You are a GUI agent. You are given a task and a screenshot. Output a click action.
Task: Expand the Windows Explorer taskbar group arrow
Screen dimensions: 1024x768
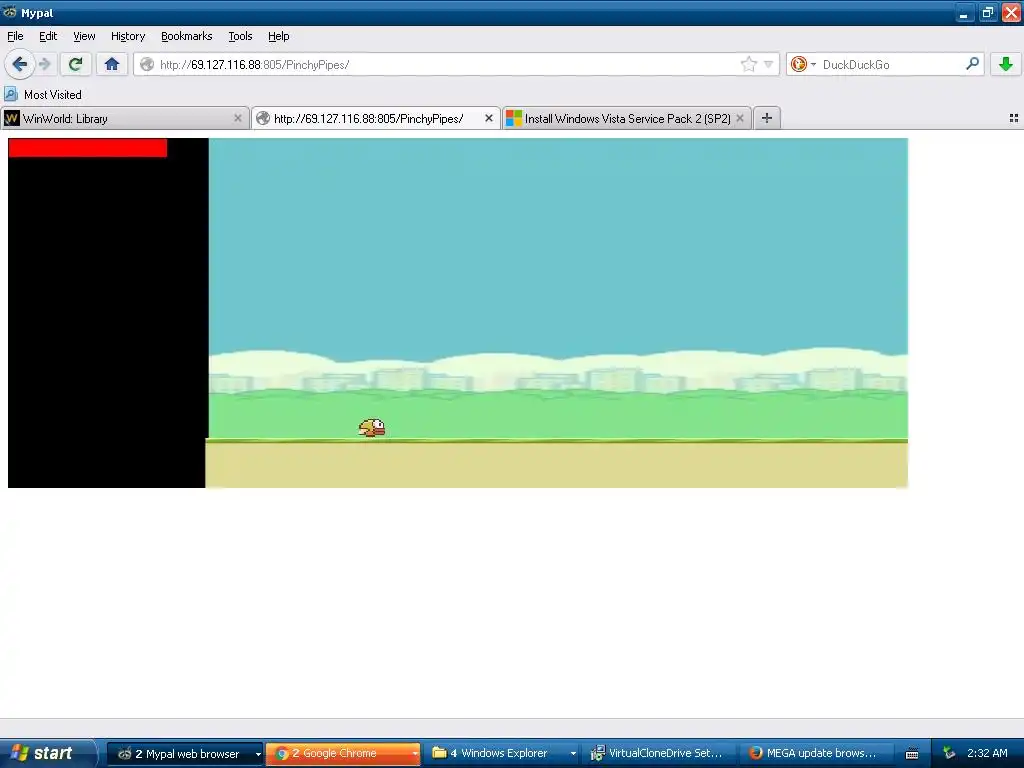573,754
